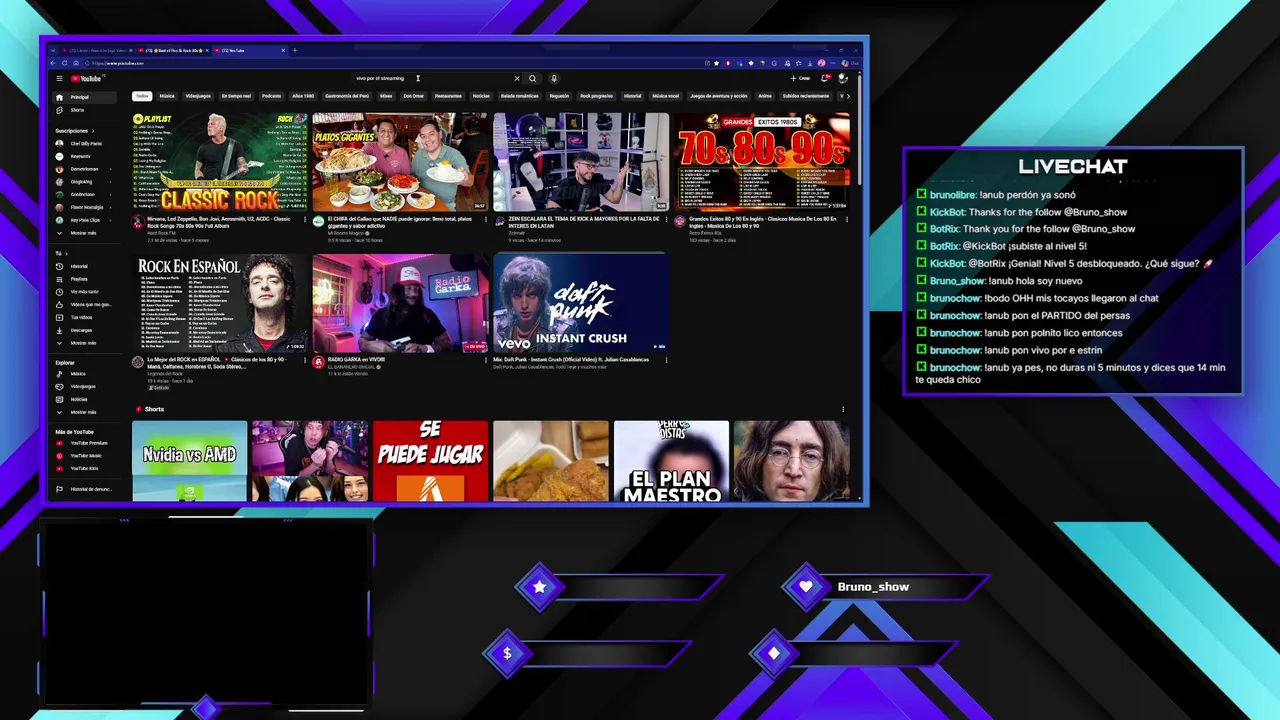Expand the Suscripciones section heading
Viewport: 1280px width, 720px height.
[x=75, y=131]
